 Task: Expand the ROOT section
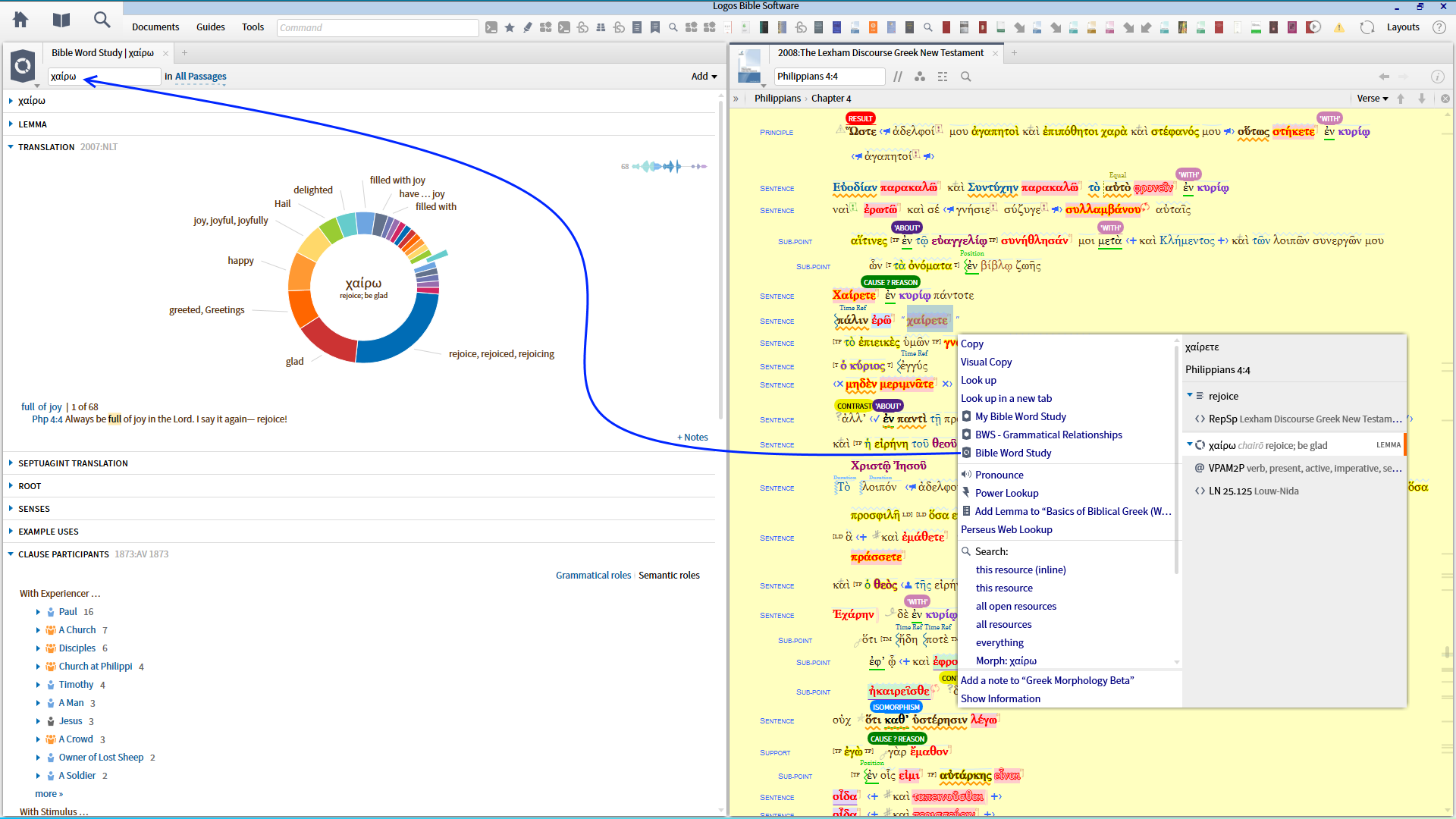(x=11, y=486)
